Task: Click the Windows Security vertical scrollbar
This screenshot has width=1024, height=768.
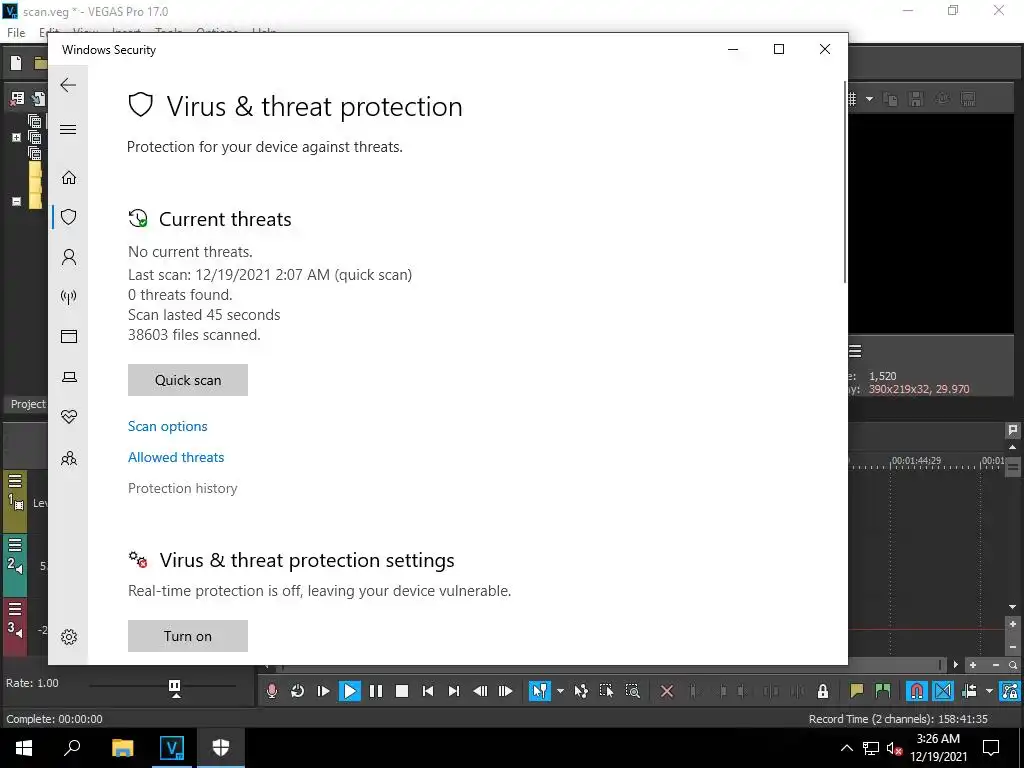Action: pyautogui.click(x=845, y=182)
